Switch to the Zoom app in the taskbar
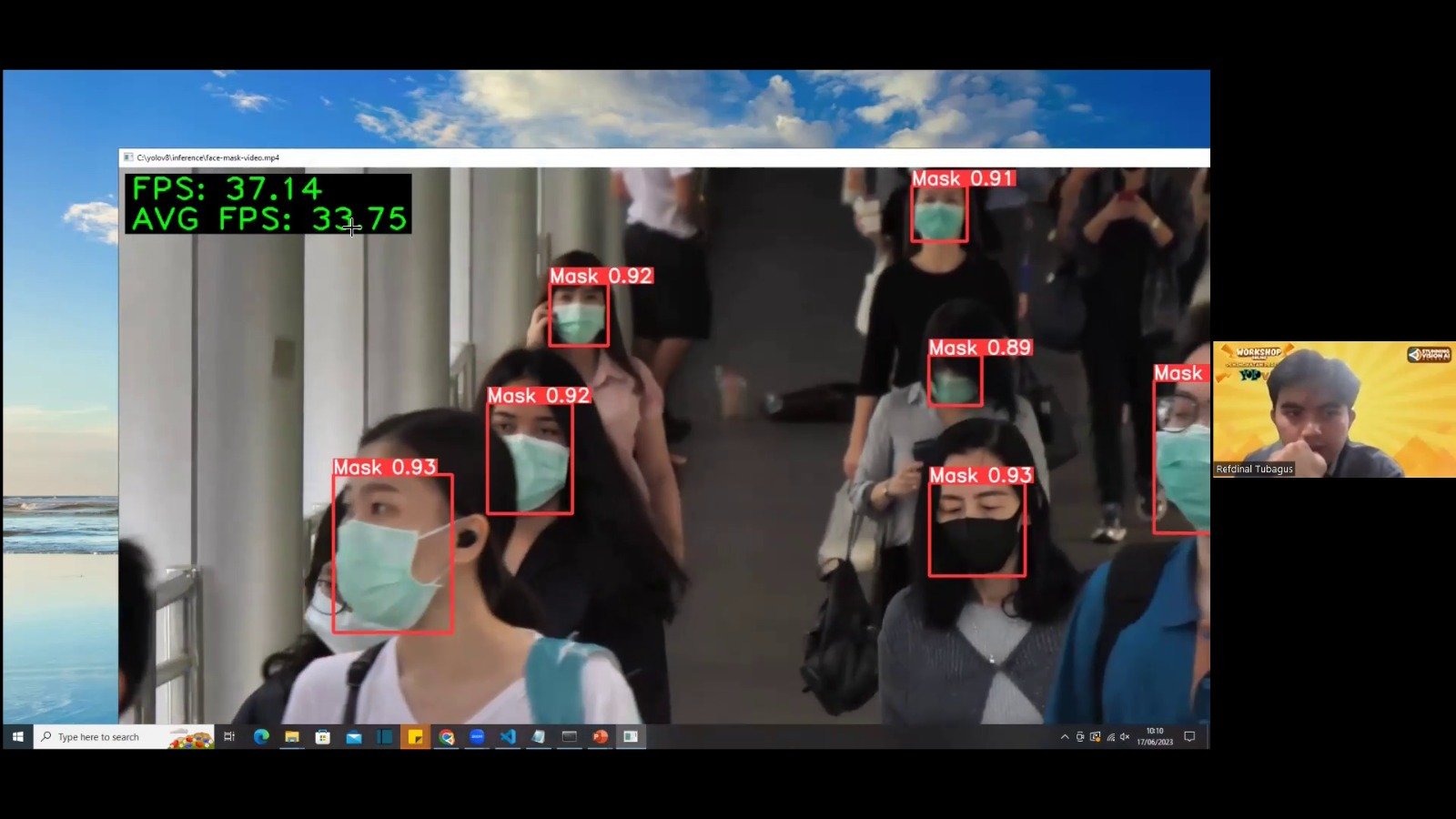The height and width of the screenshot is (819, 1456). [x=477, y=737]
